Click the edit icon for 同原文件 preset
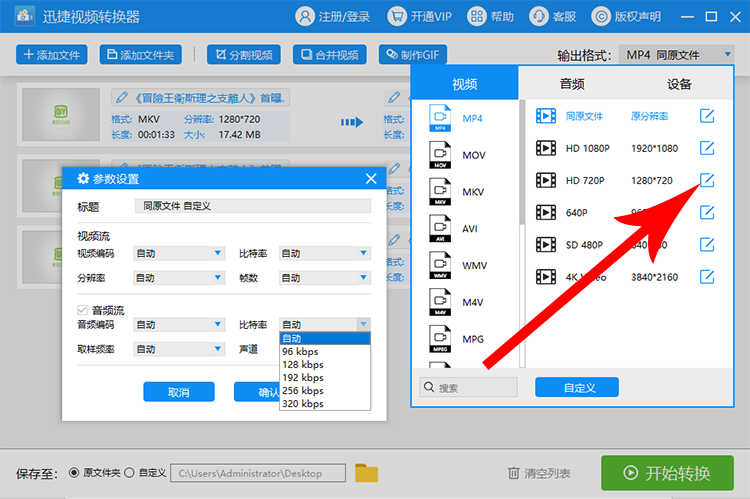The image size is (750, 499). 707,116
